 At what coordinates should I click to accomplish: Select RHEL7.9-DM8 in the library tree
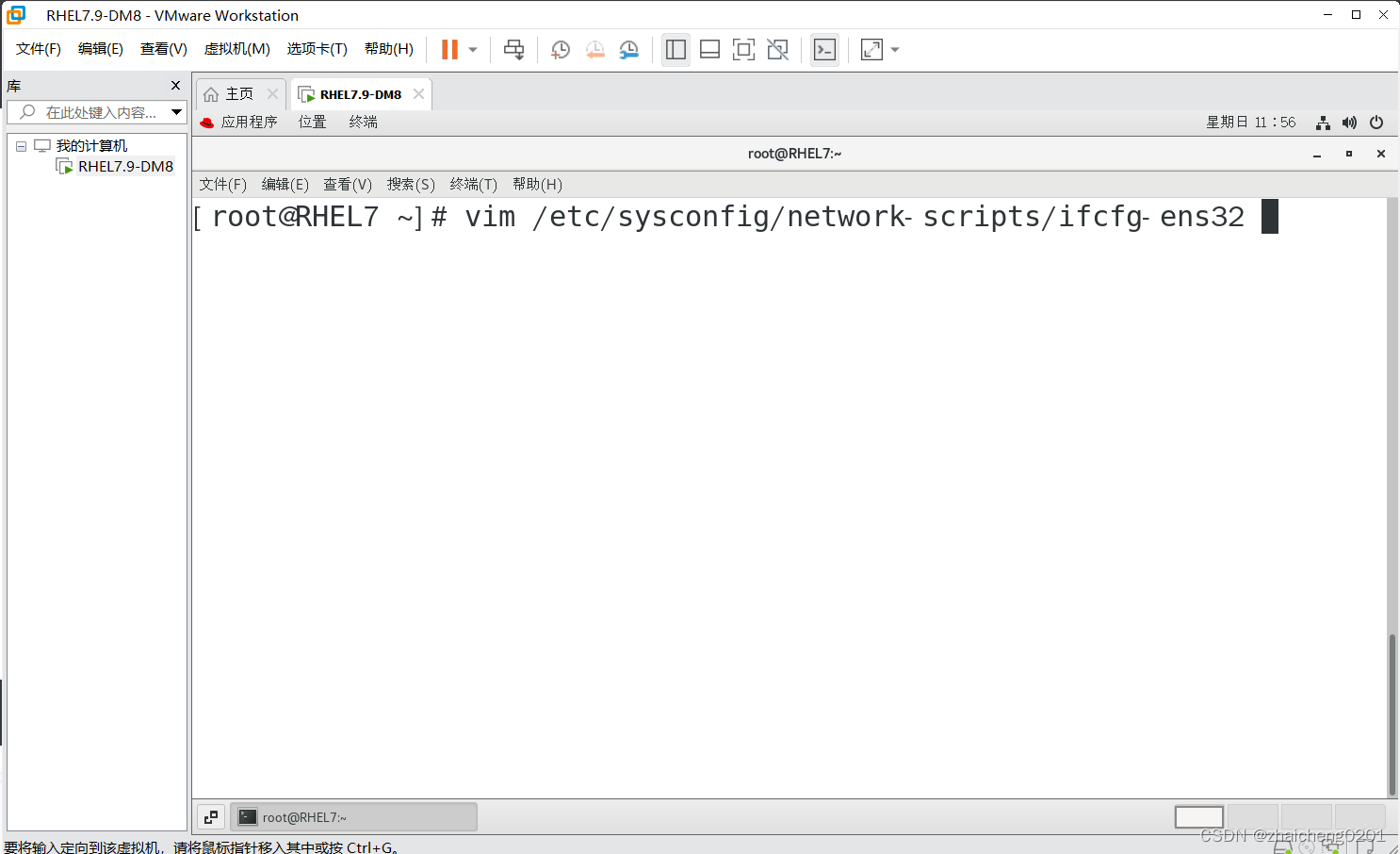click(x=125, y=167)
